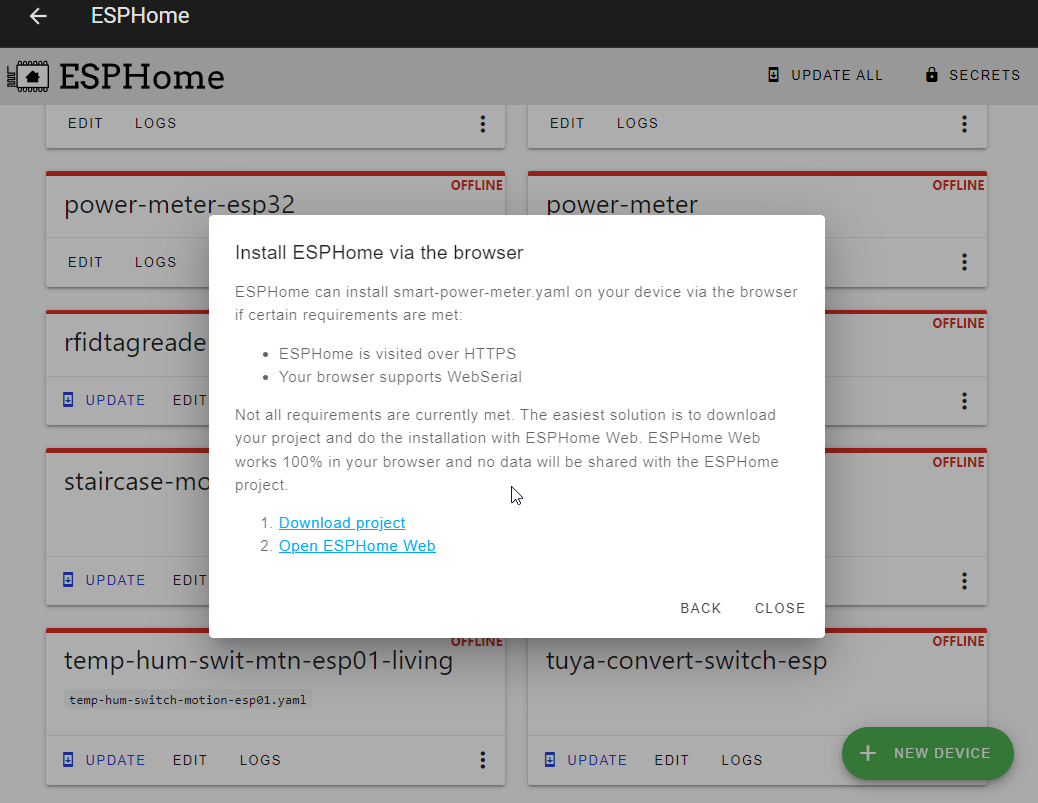
Task: Click LOGS on tuya-convert-switch-esp card
Action: tap(742, 760)
